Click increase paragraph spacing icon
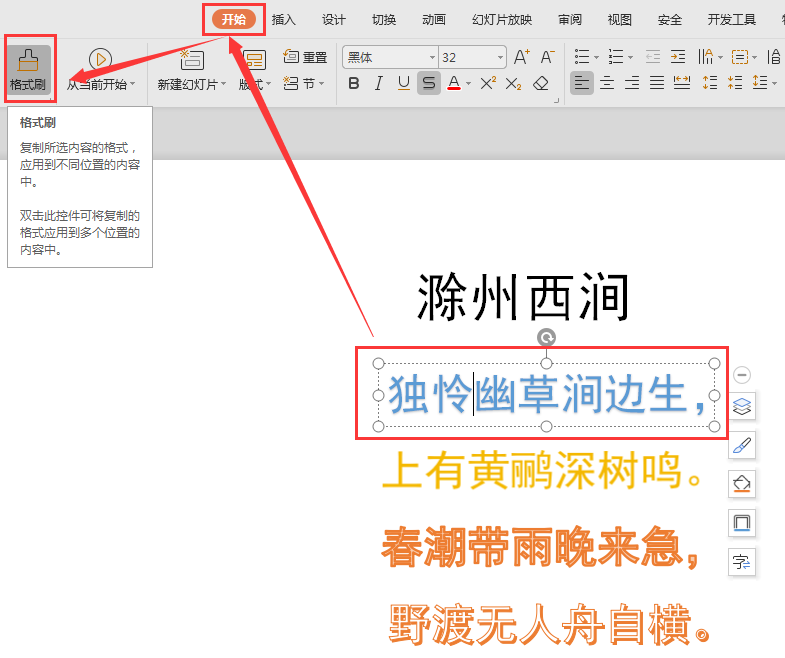This screenshot has width=785, height=658. point(710,83)
